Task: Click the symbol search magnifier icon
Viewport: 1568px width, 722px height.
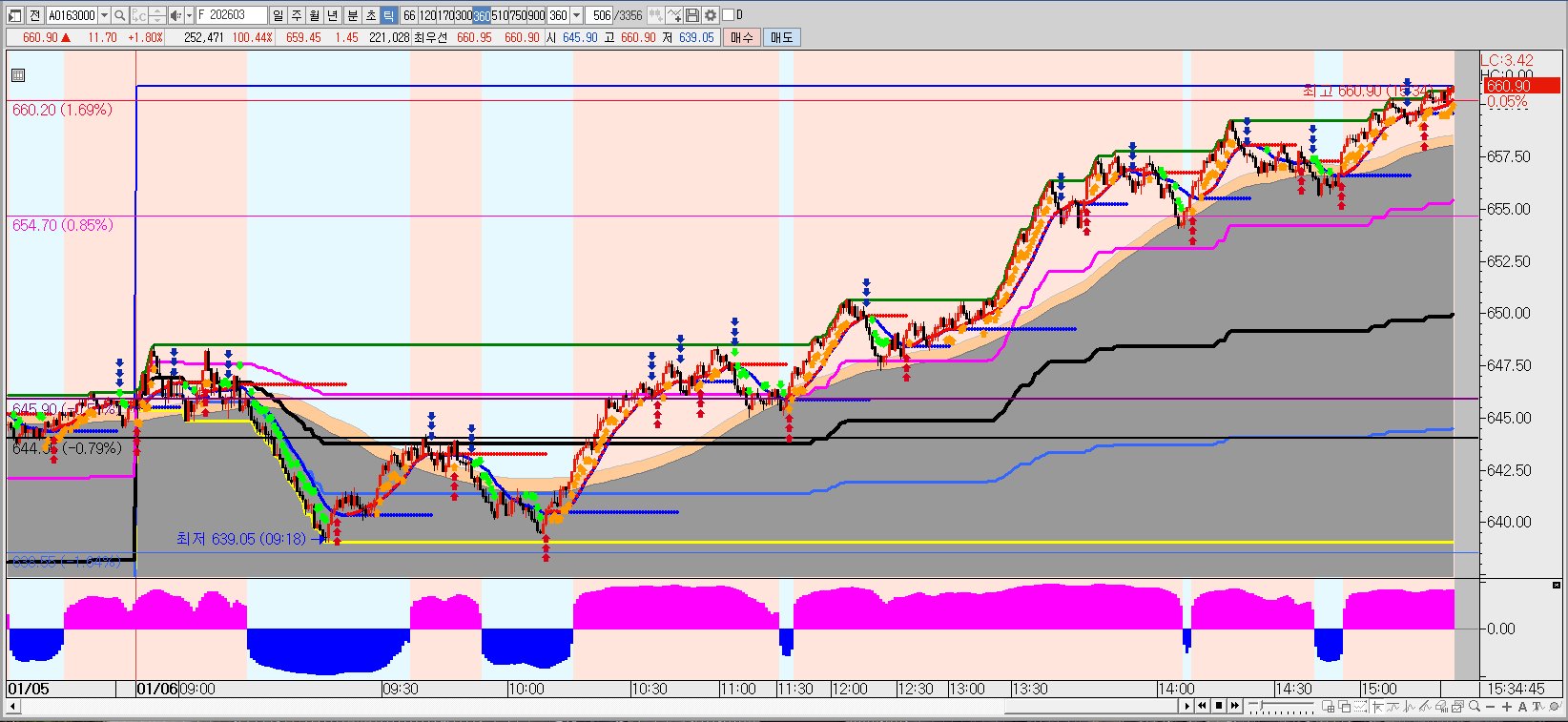Action: [119, 15]
